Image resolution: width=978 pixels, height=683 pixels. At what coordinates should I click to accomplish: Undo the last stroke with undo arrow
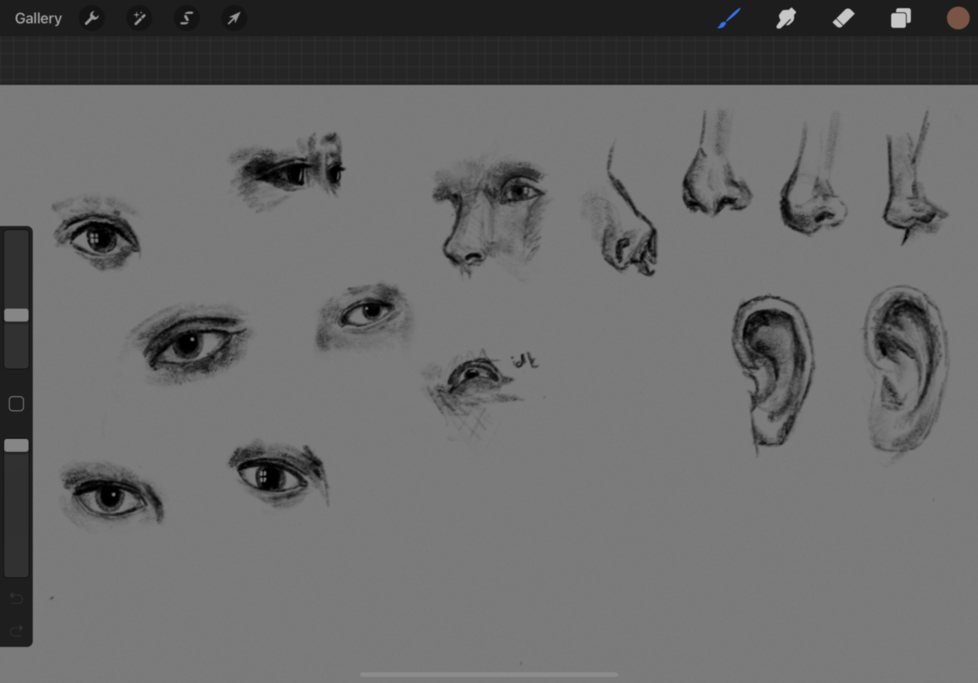(x=16, y=598)
